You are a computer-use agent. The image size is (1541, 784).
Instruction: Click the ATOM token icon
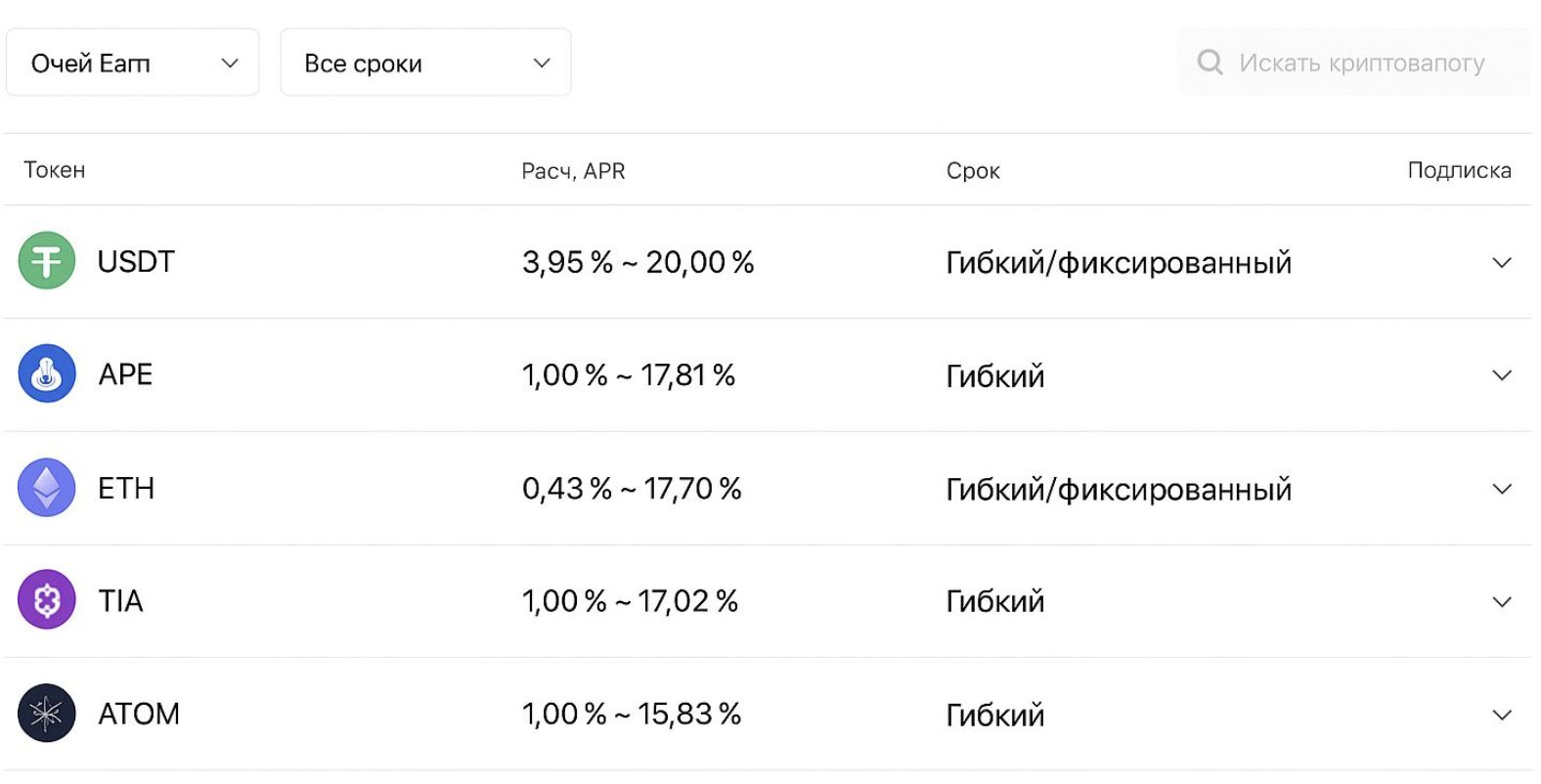[47, 713]
